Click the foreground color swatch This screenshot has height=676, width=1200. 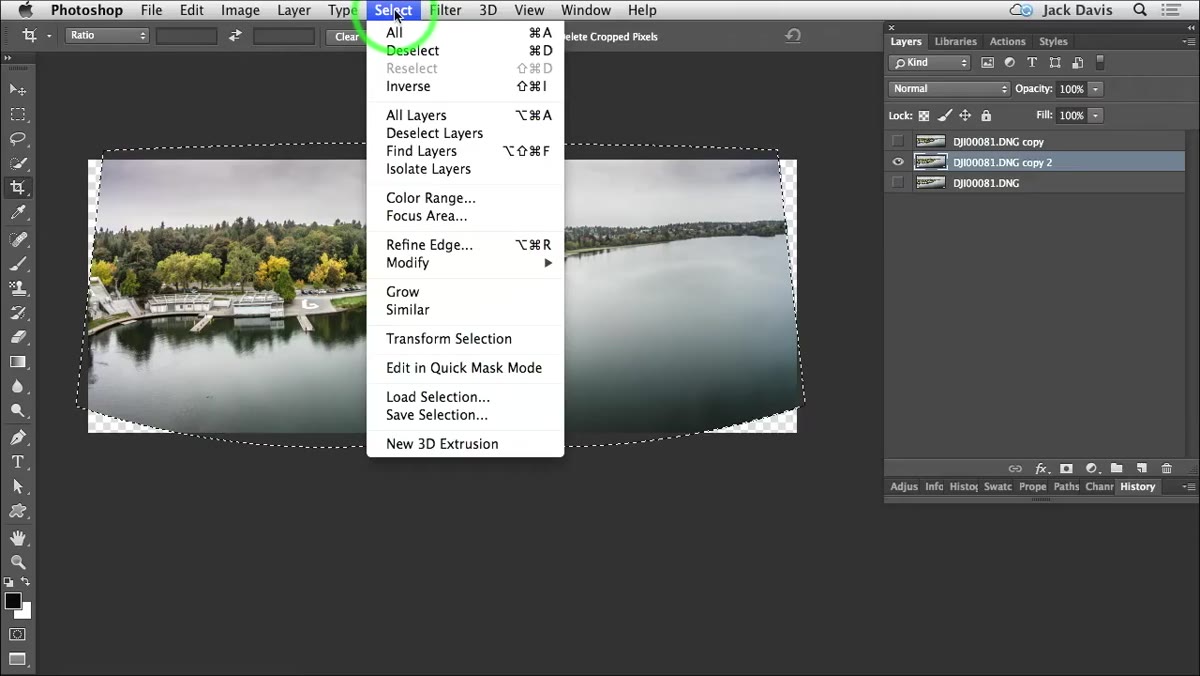point(13,601)
